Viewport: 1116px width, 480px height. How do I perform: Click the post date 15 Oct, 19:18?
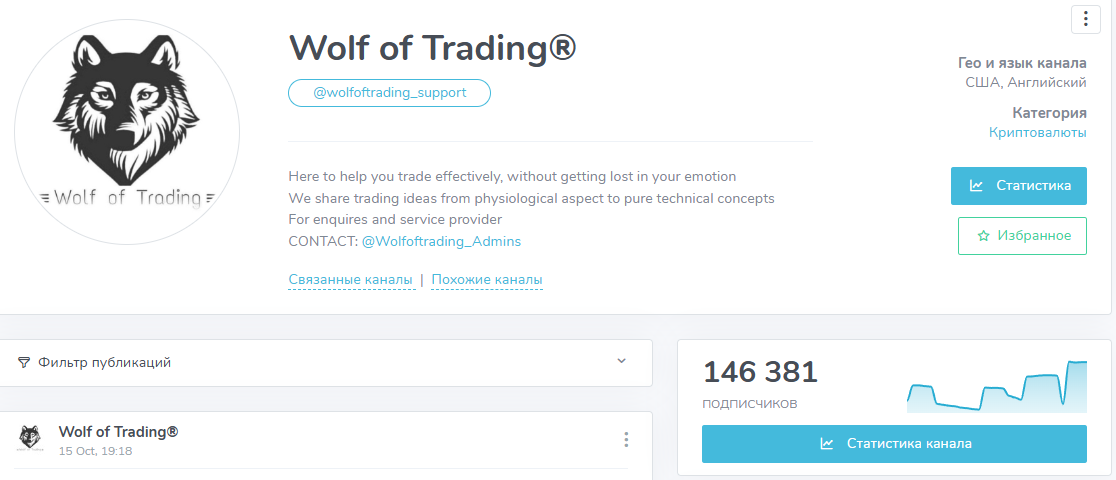point(95,451)
